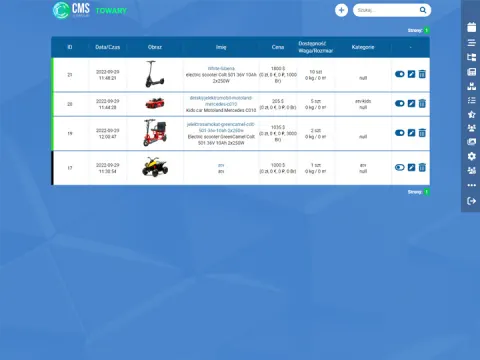Viewport: 480px width, 360px height.
Task: Click the Kategorie column header
Action: click(x=363, y=47)
